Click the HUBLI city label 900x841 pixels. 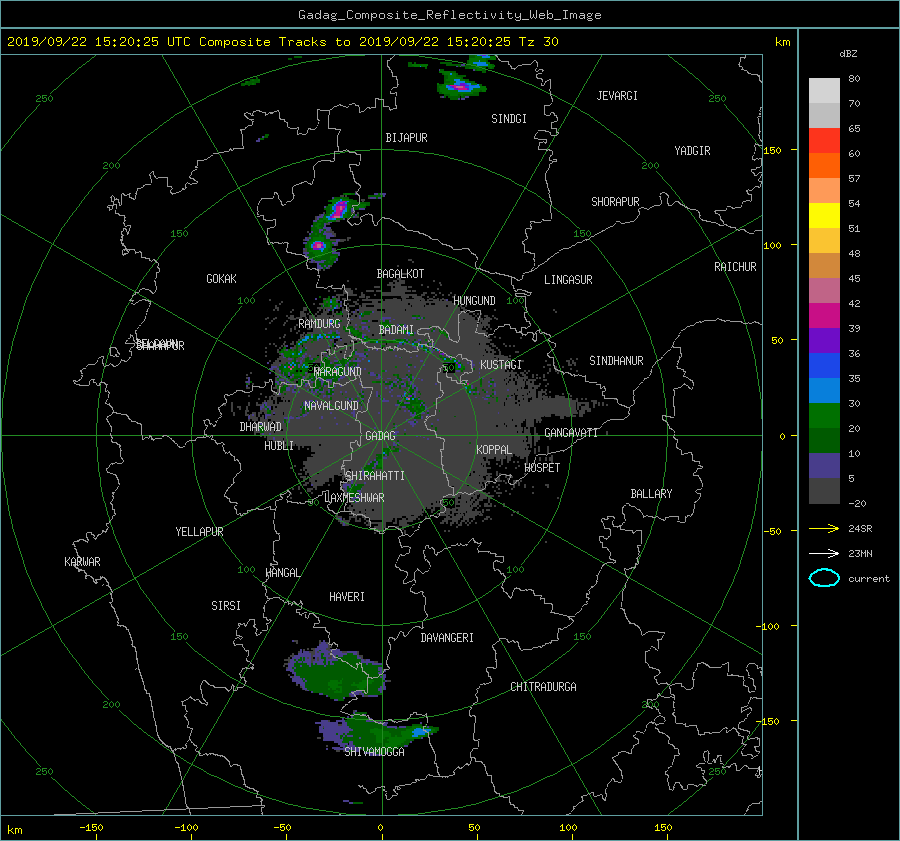[x=279, y=446]
